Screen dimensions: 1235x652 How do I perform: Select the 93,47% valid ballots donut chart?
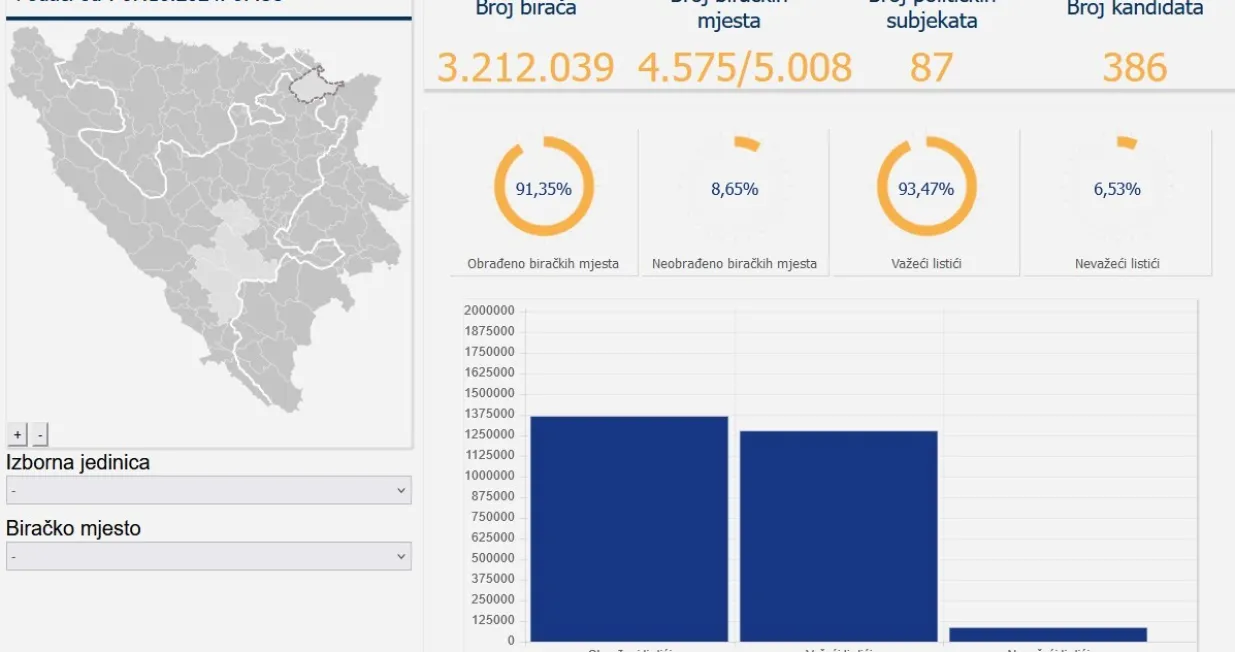tap(926, 188)
